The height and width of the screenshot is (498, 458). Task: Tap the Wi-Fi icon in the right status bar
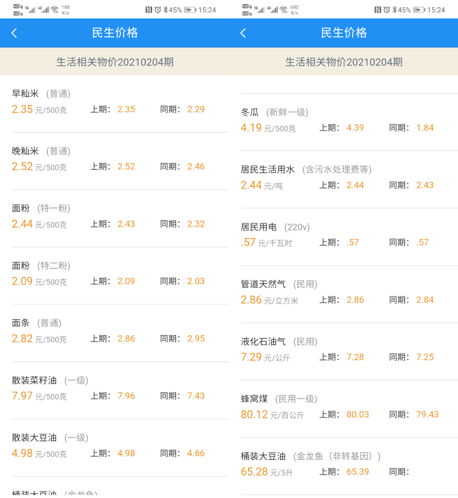(x=283, y=10)
